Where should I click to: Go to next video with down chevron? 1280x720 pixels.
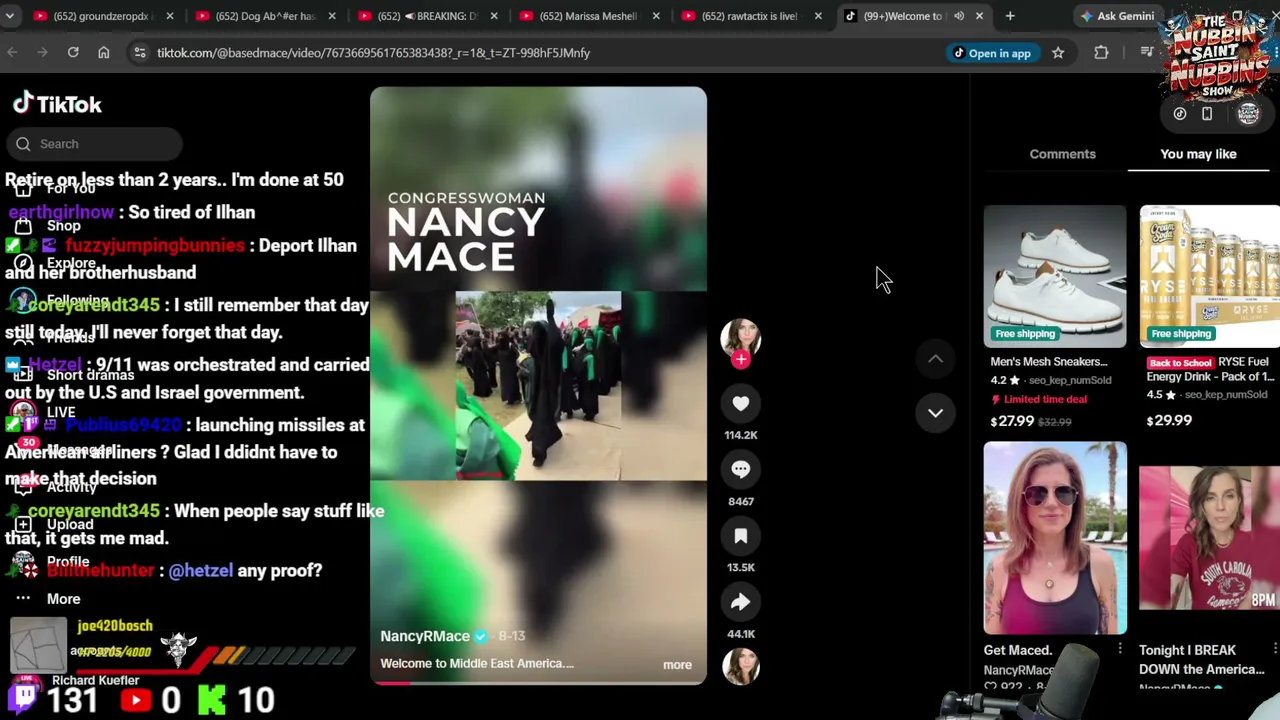[x=935, y=413]
